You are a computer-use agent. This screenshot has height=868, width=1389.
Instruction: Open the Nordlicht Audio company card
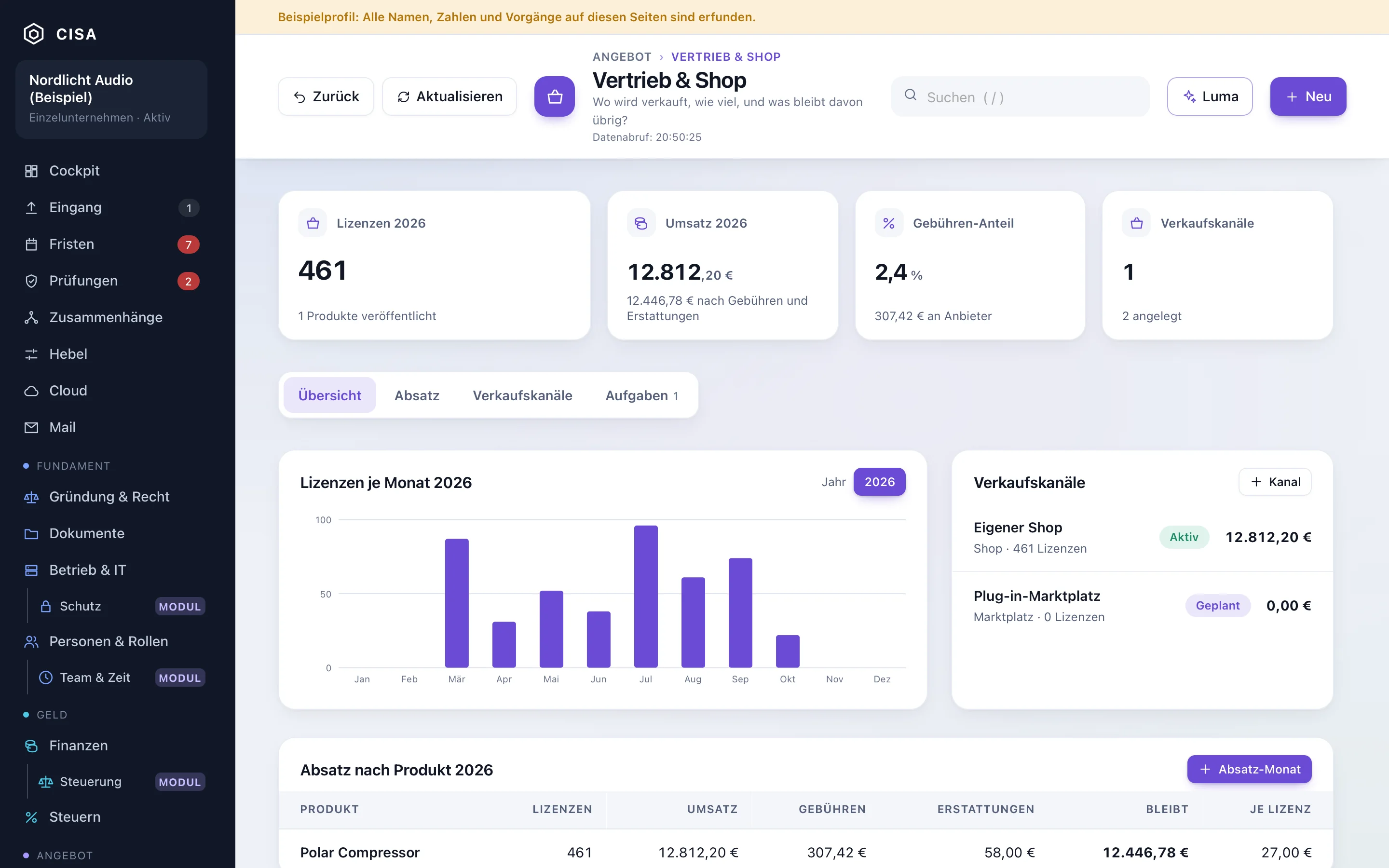coord(111,99)
